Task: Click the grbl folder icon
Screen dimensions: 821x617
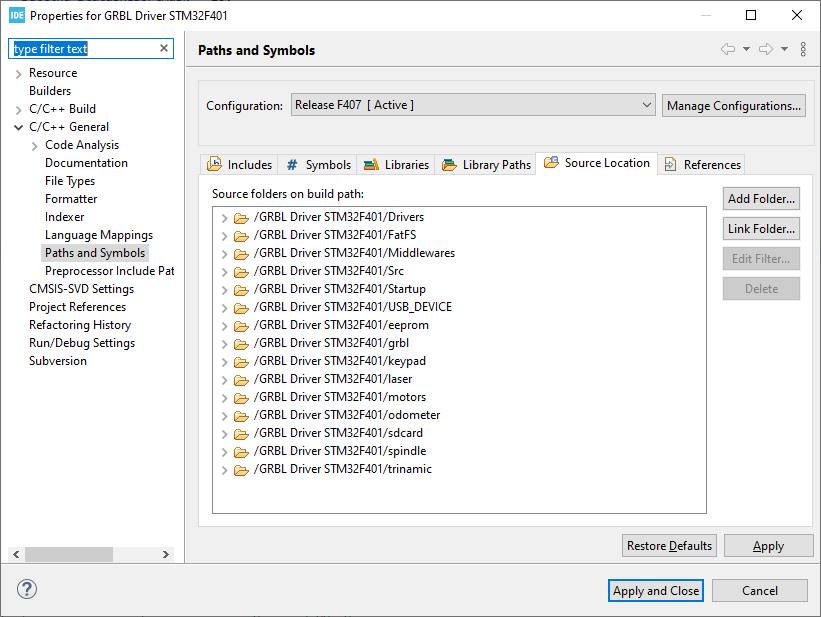Action: click(241, 344)
